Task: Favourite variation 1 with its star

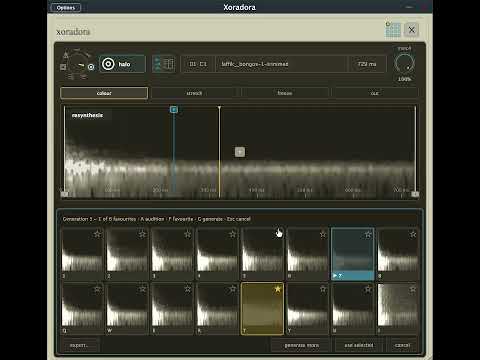Action: 97,234
